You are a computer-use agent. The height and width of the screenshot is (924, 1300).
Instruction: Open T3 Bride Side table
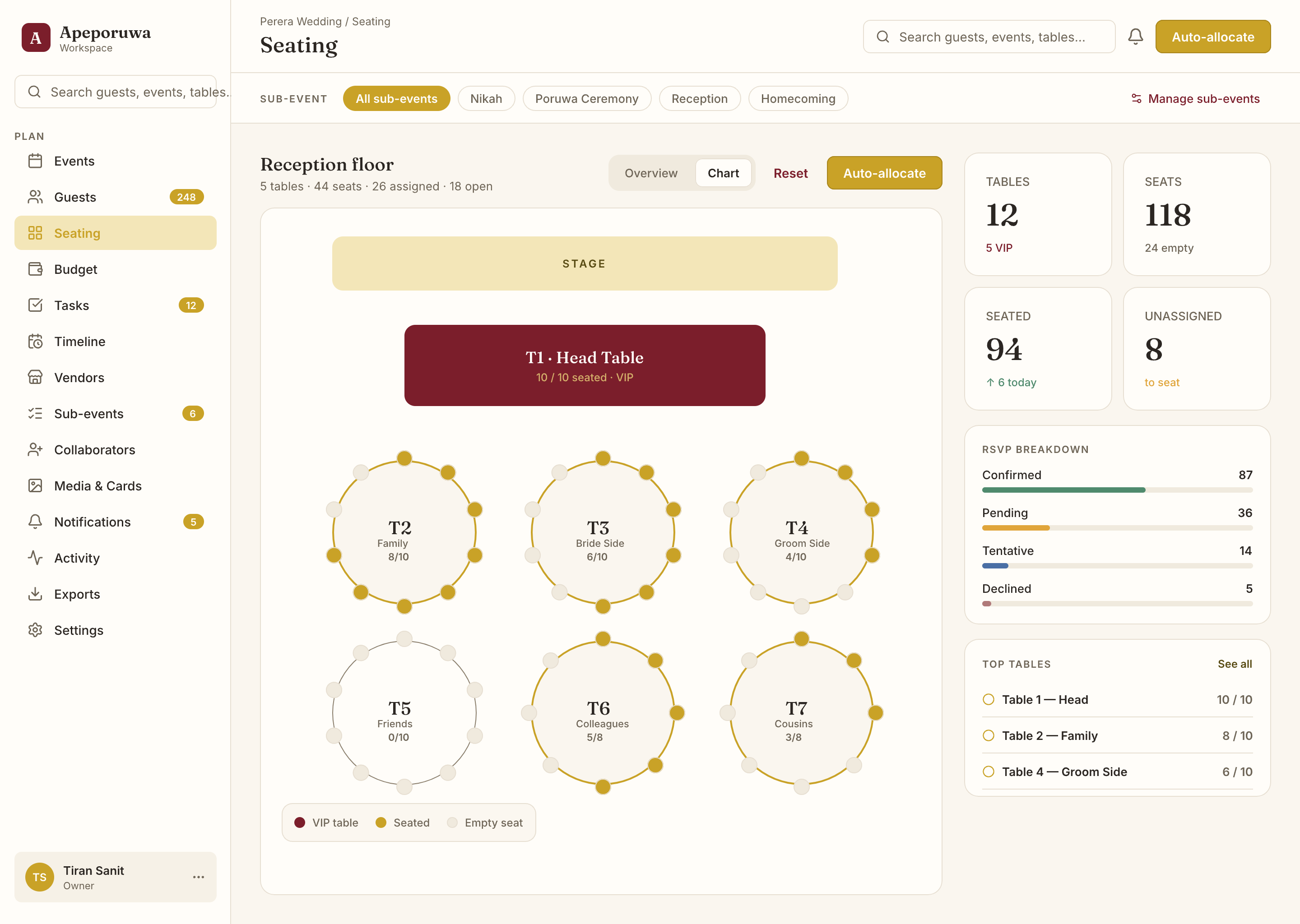coord(603,532)
